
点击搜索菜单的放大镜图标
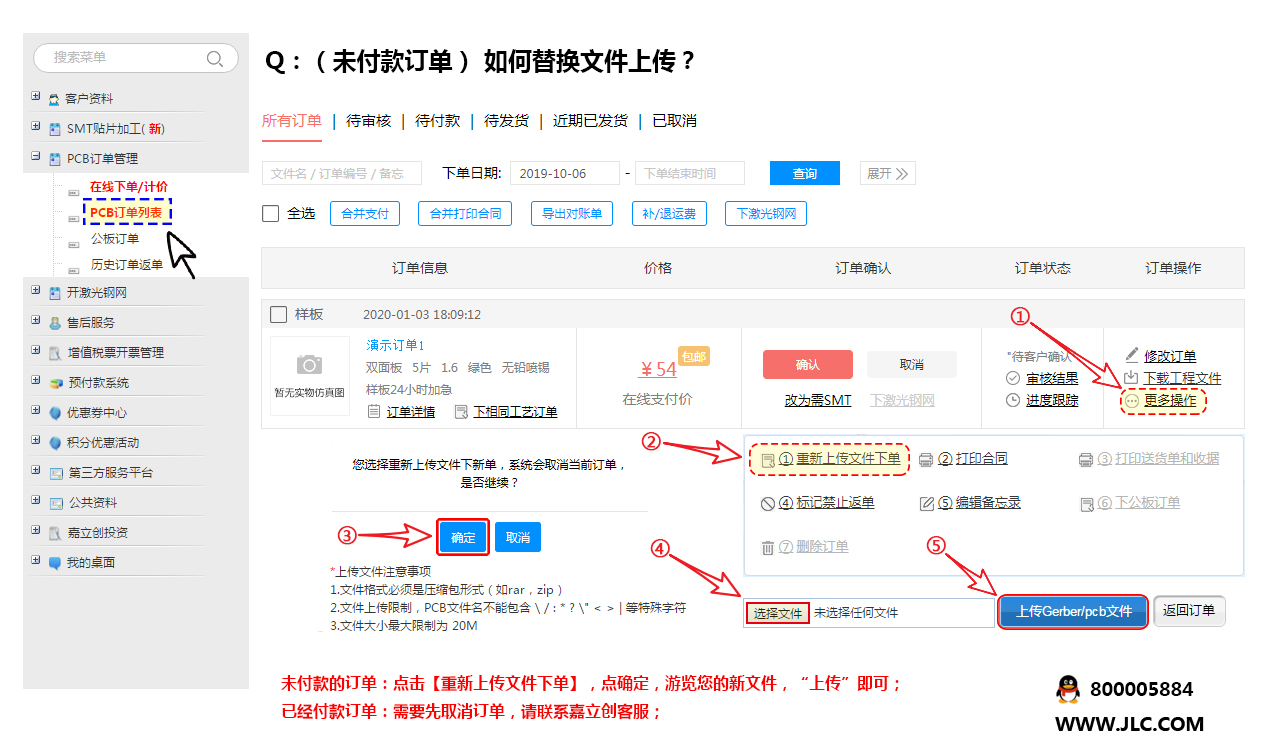(215, 57)
